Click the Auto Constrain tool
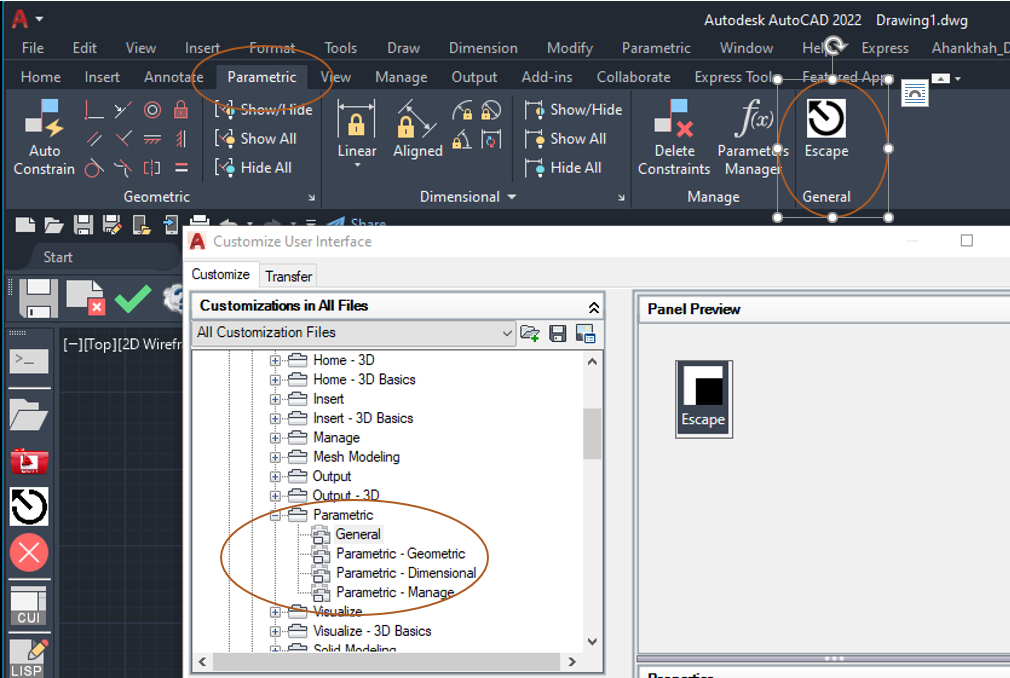The image size is (1010, 678). coord(44,138)
